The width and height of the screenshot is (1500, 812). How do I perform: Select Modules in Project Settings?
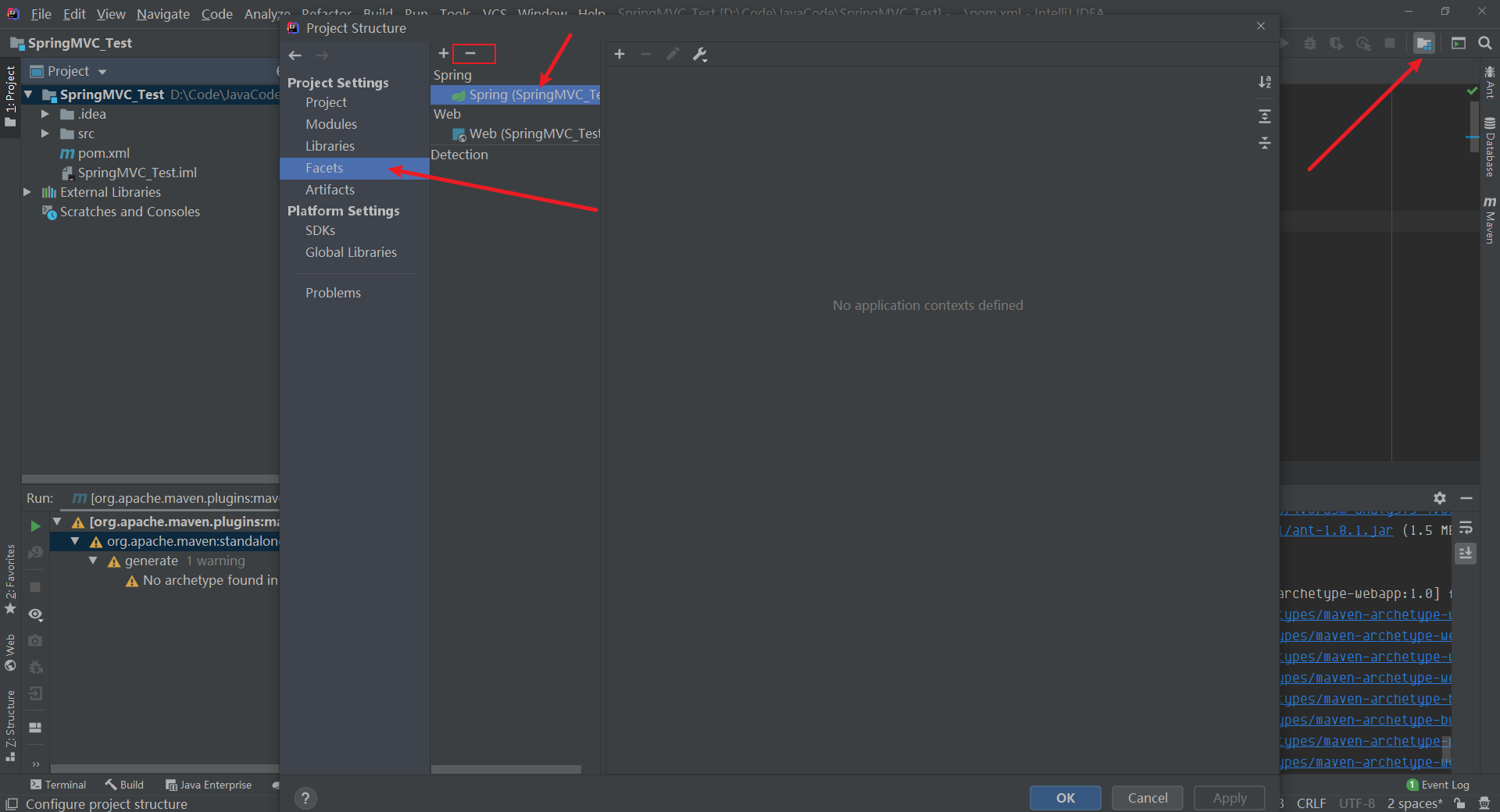point(331,124)
